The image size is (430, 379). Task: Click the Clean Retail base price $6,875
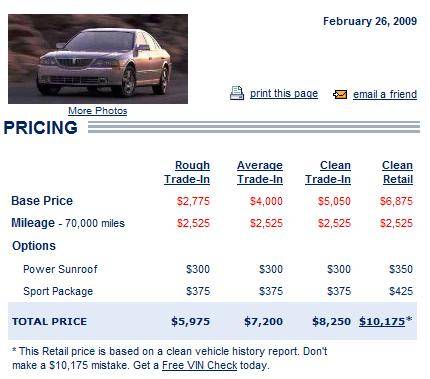coord(396,201)
